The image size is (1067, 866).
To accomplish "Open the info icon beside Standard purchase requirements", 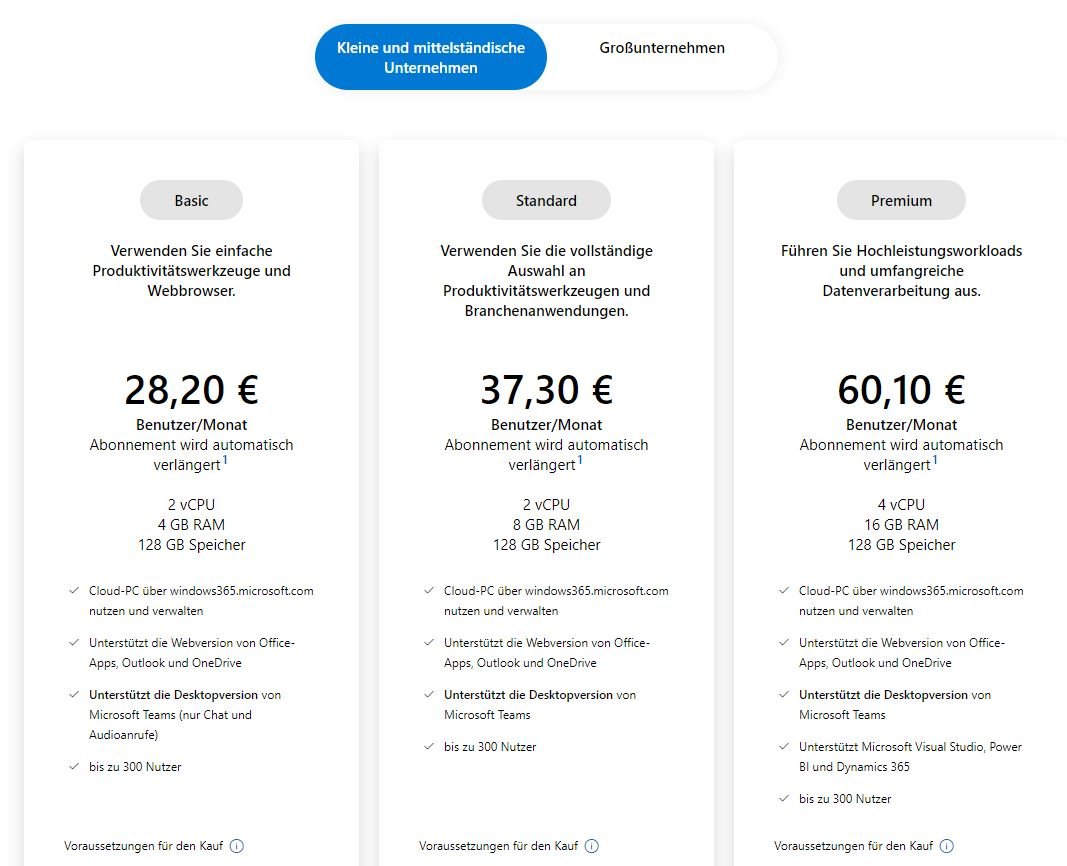I will [593, 845].
